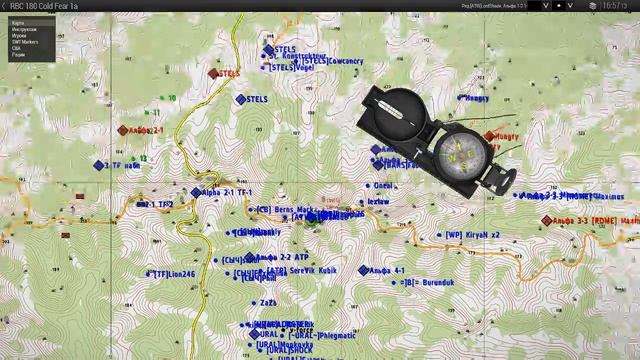Select the lexlaw dot marker
The height and width of the screenshot is (360, 640).
pos(362,202)
